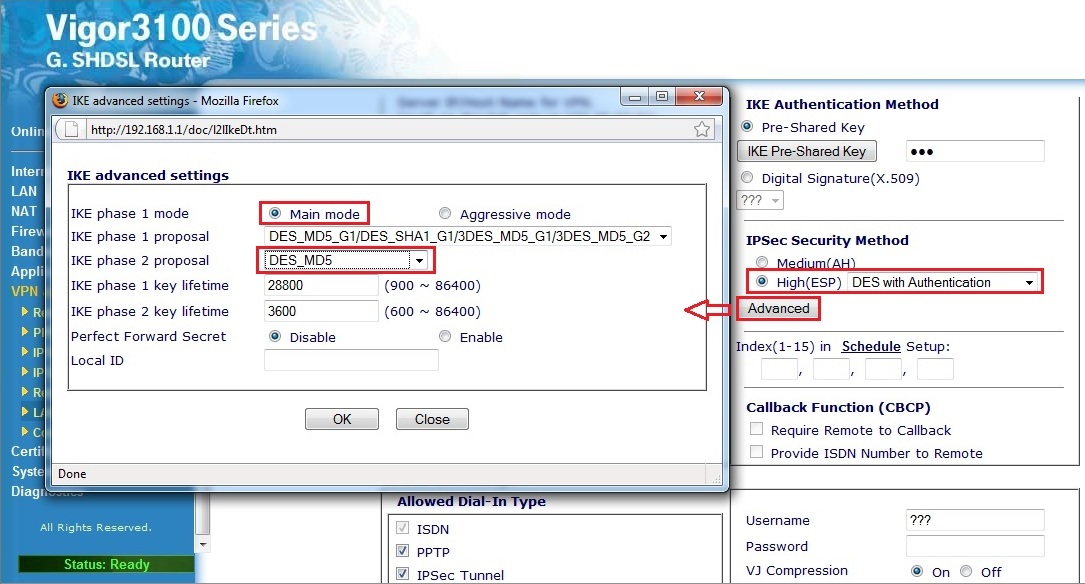The image size is (1085, 584).
Task: Maximize the IKE advanced settings window
Action: tap(662, 96)
